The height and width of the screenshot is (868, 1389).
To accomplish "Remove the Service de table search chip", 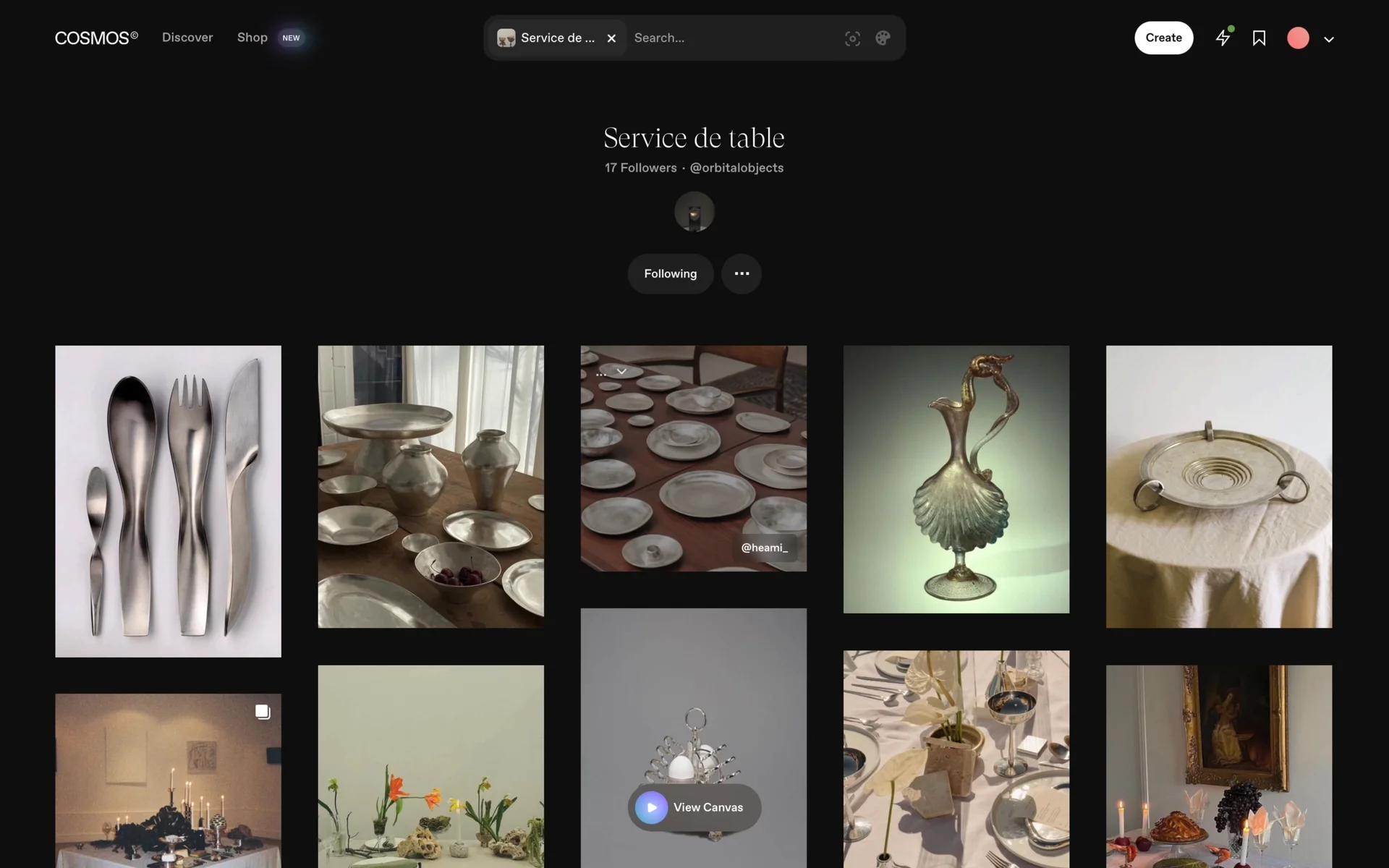I will (611, 38).
